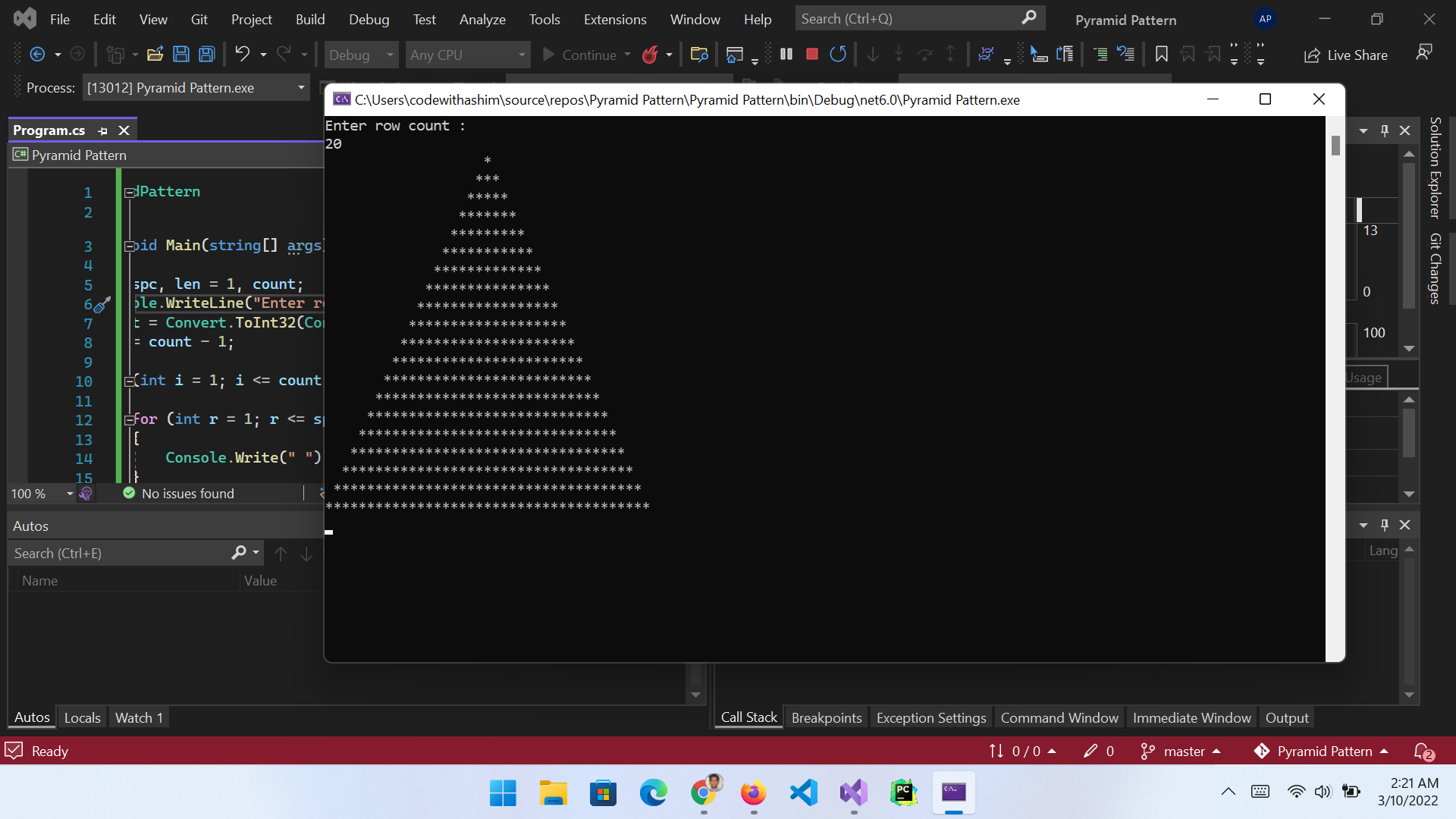Open the Breakpoints tab
This screenshot has width=1456, height=819.
[827, 717]
